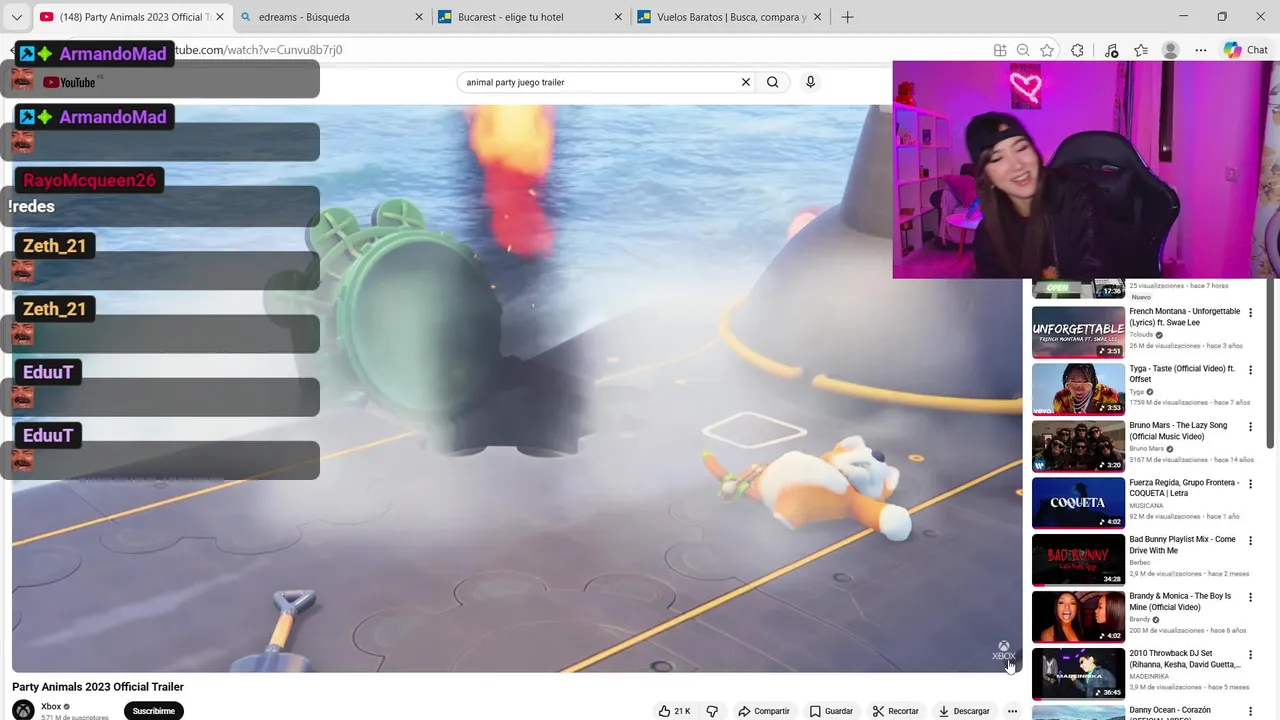Click Bruno Mars - The Lazy Song title
This screenshot has height=720, width=1280.
point(1178,431)
